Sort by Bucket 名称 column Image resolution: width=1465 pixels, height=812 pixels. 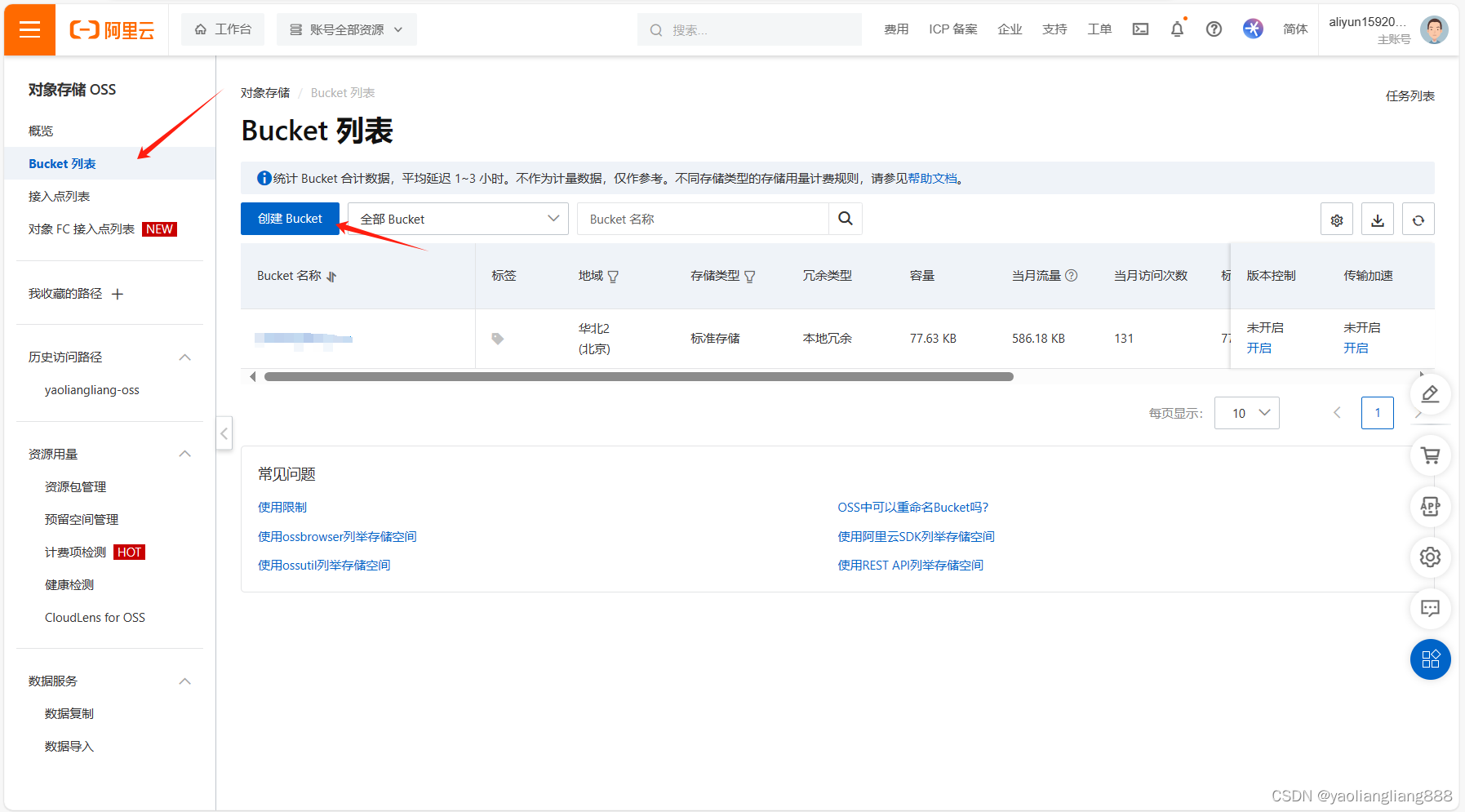[331, 277]
